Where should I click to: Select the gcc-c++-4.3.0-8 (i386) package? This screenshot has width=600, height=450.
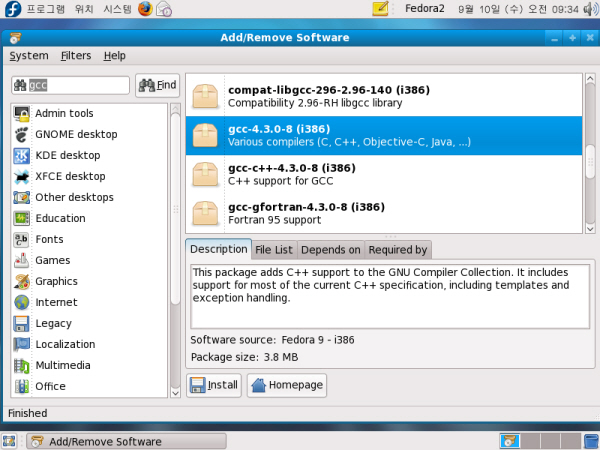pos(384,174)
